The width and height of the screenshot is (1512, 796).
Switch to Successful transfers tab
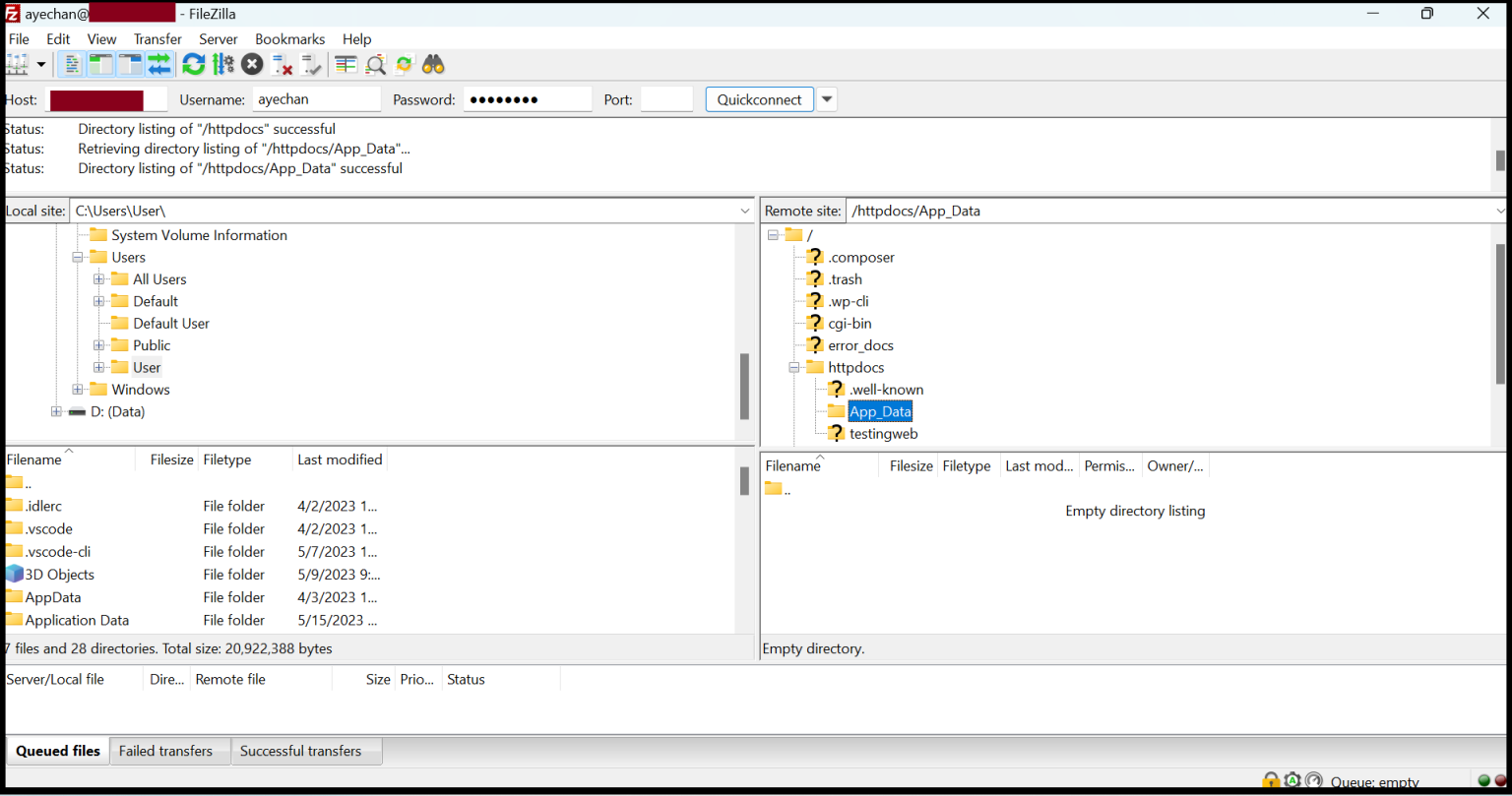(x=300, y=751)
